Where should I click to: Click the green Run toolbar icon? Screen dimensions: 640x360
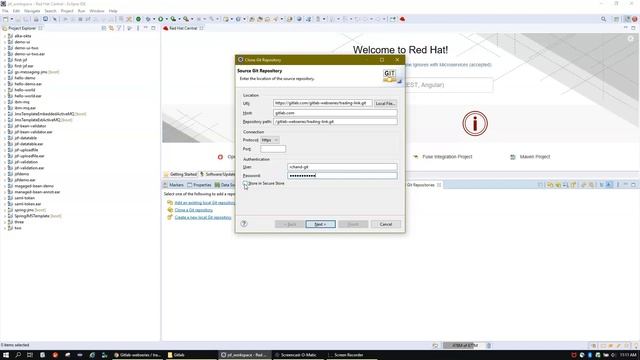[x=161, y=19]
